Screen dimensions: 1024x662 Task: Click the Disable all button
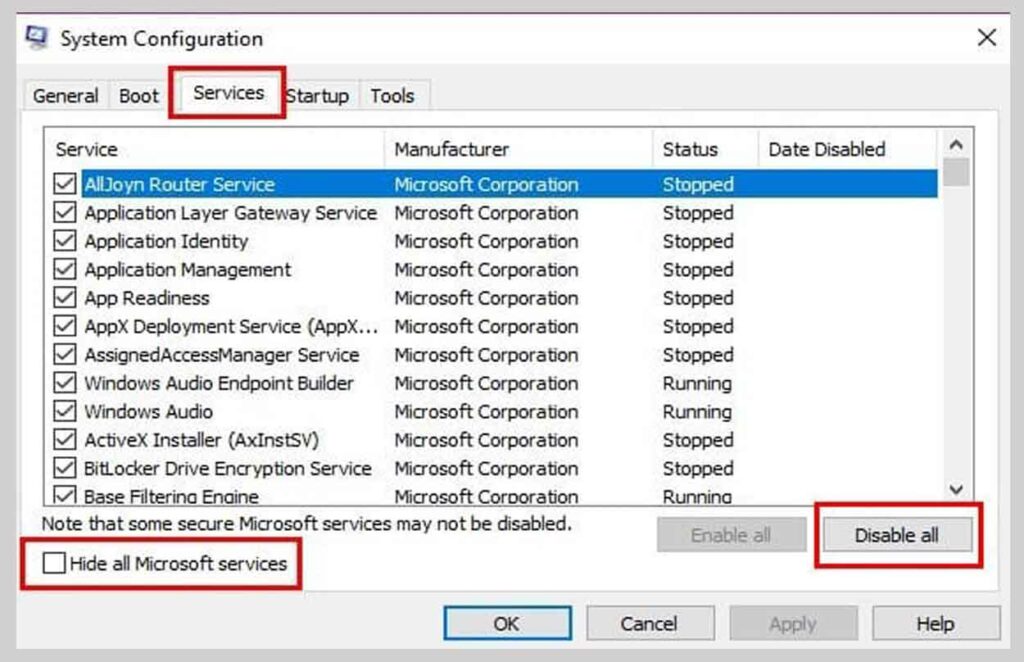coord(897,534)
